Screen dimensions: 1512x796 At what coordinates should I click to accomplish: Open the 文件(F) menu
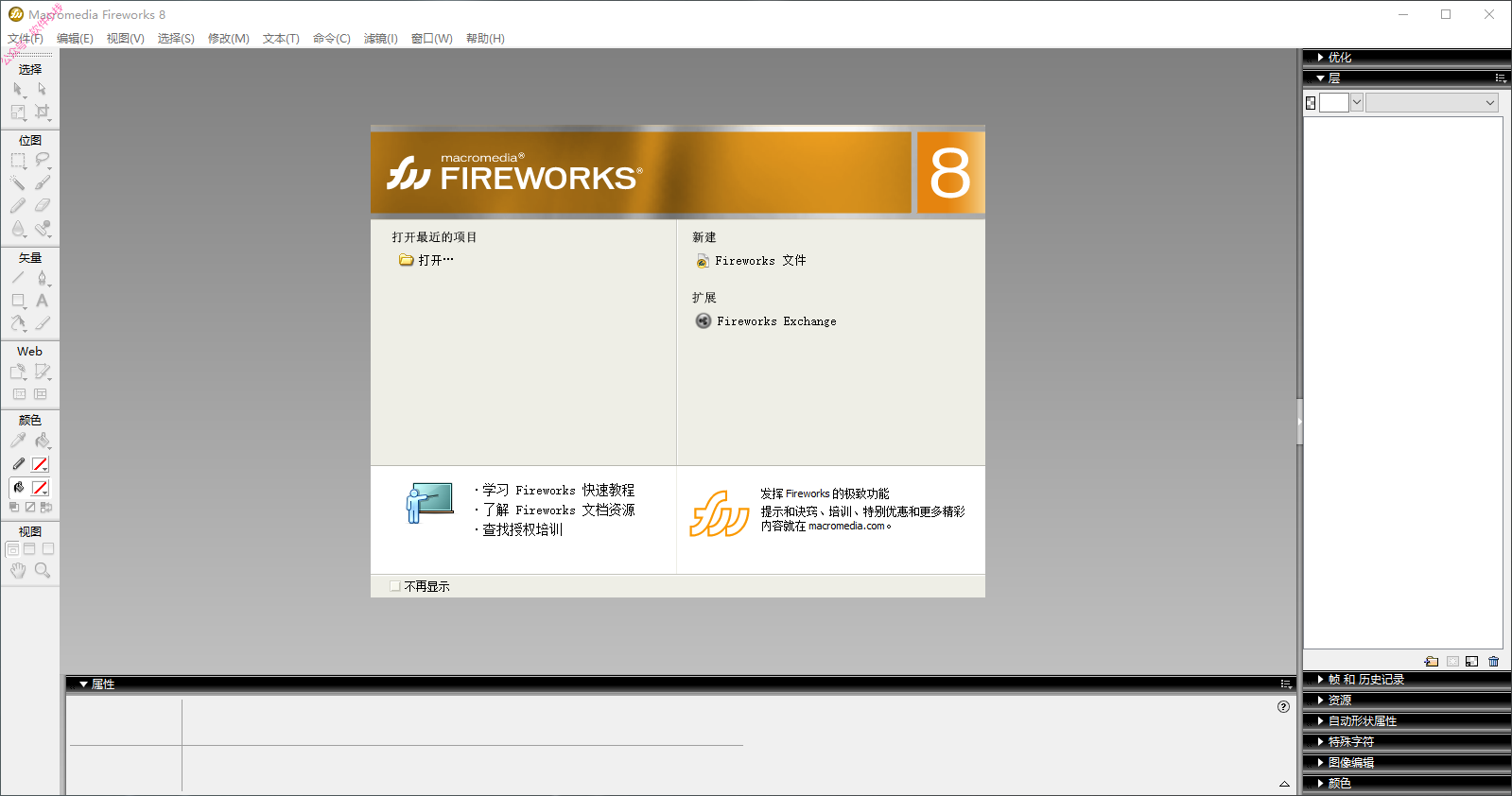pos(26,39)
